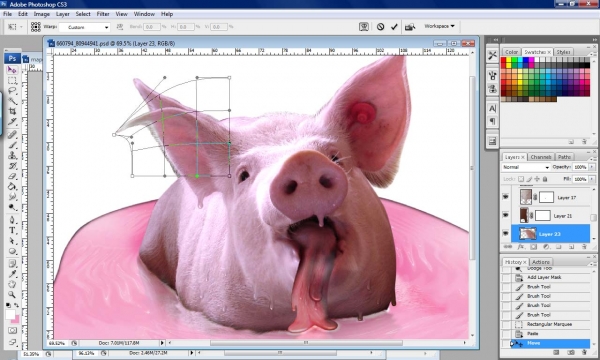Open document status info arrow menu
The image size is (600, 360).
pyautogui.click(x=162, y=343)
